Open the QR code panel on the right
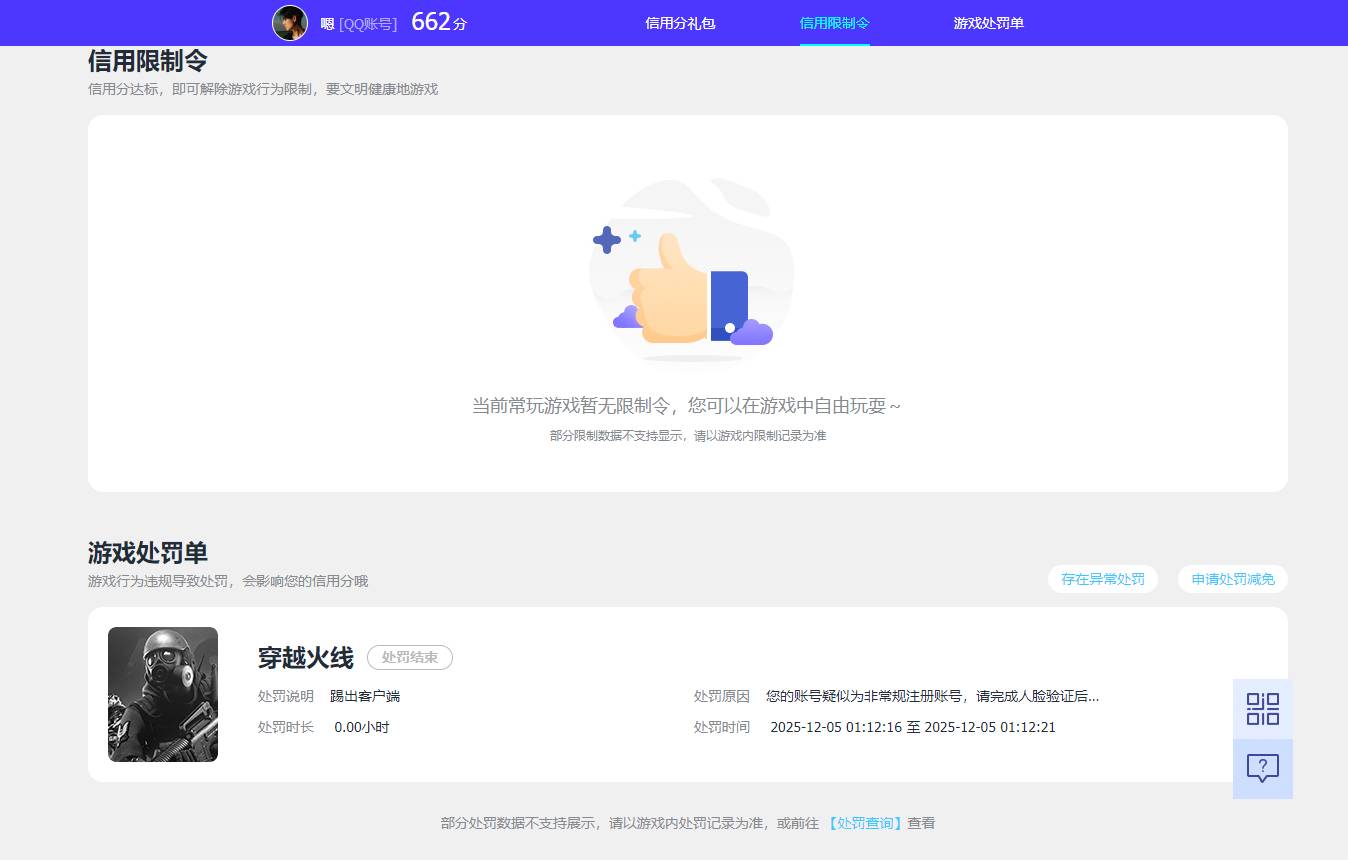1348x860 pixels. [1262, 708]
